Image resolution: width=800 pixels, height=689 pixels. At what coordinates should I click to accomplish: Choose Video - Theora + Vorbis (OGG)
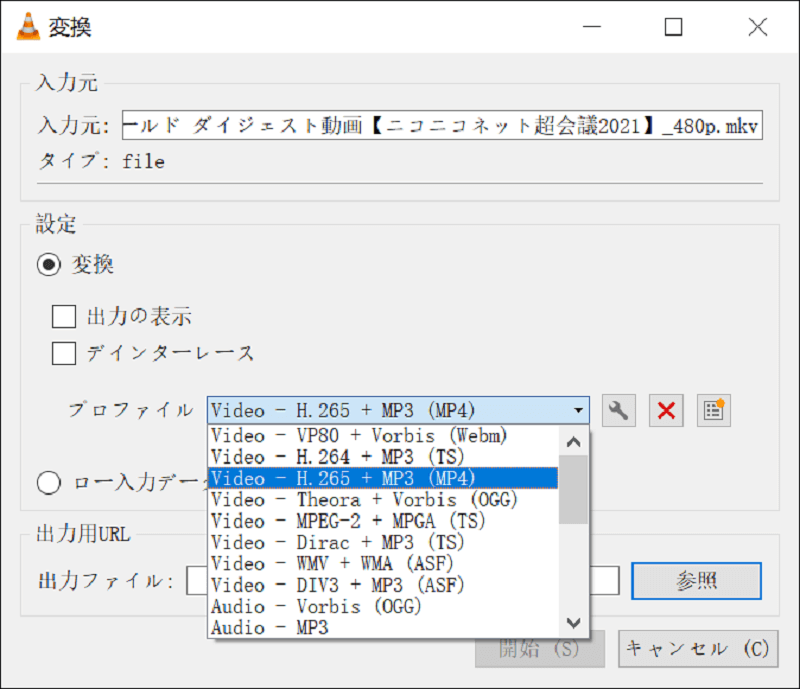tap(383, 500)
